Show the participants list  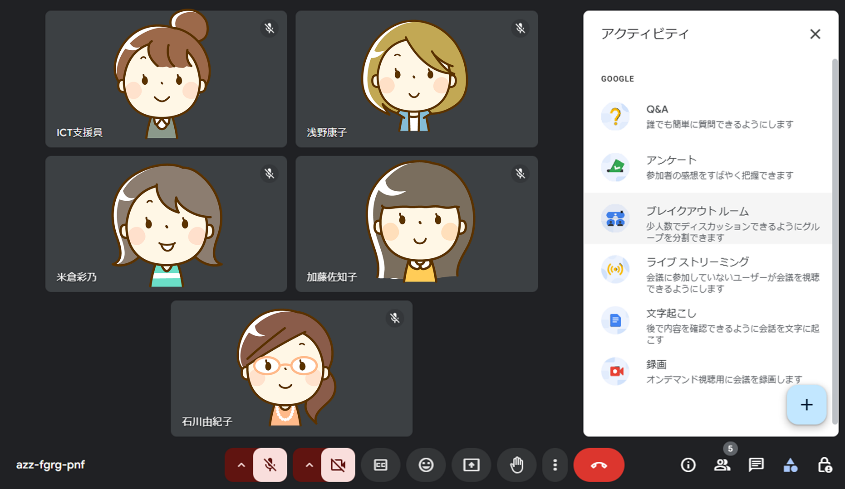tap(722, 465)
